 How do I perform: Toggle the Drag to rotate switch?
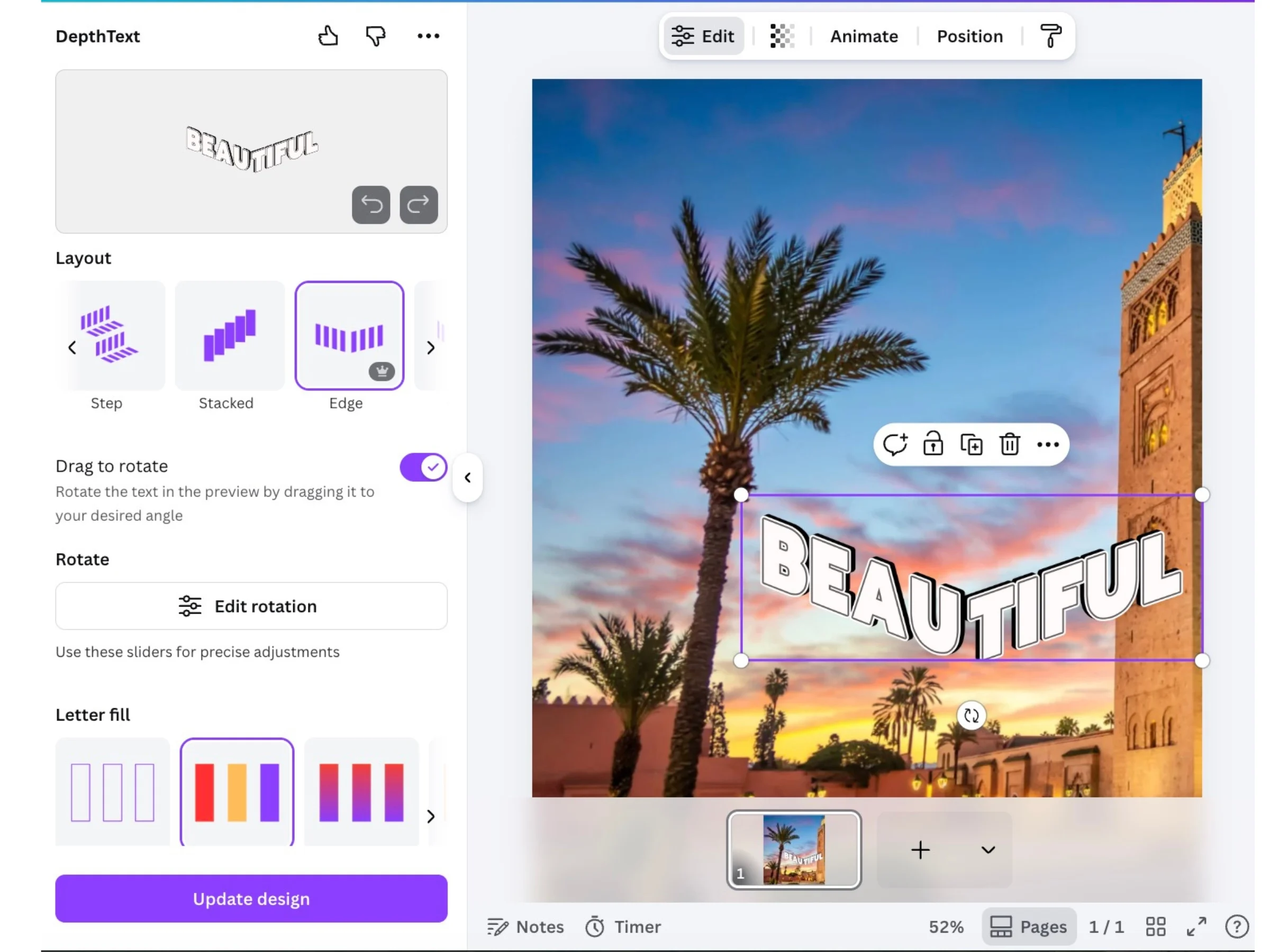click(423, 467)
